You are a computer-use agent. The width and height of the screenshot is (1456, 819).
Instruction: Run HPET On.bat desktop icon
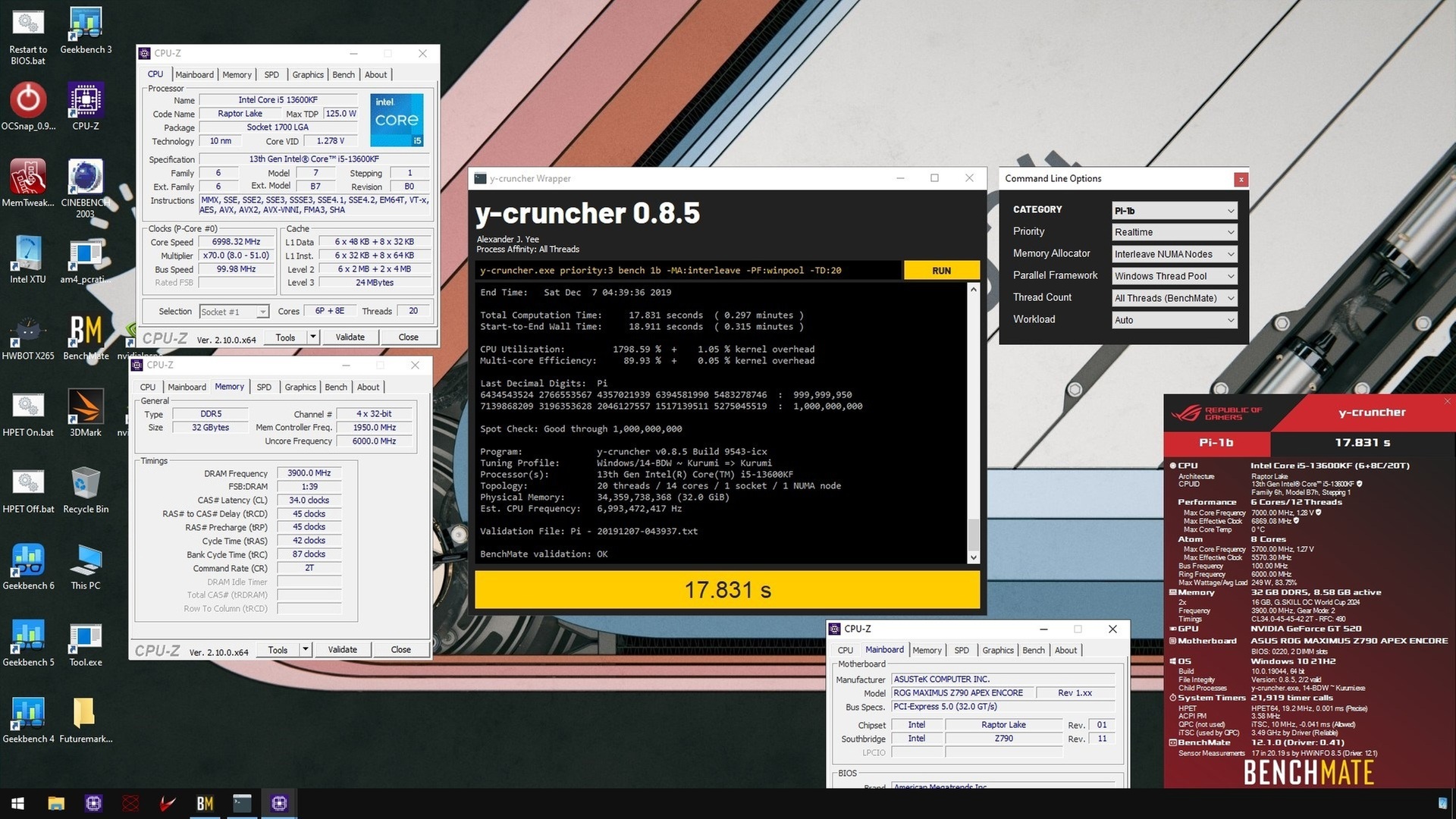coord(28,413)
